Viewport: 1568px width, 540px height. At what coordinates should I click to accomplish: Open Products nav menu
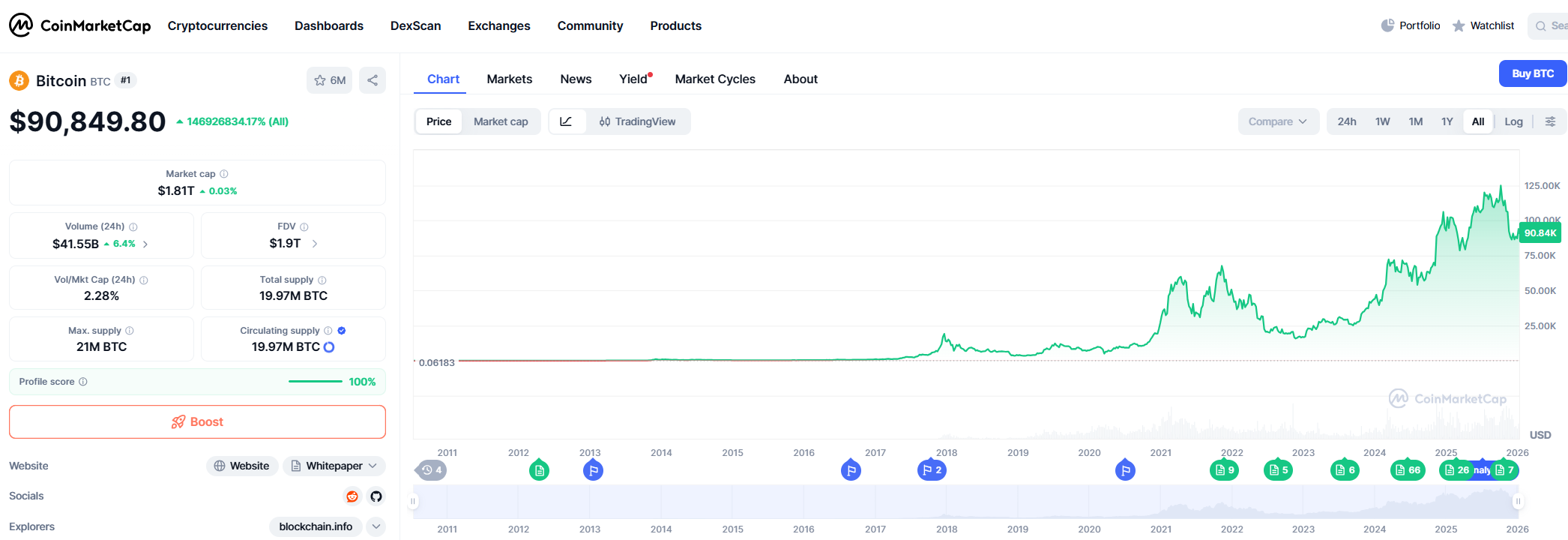[x=676, y=25]
